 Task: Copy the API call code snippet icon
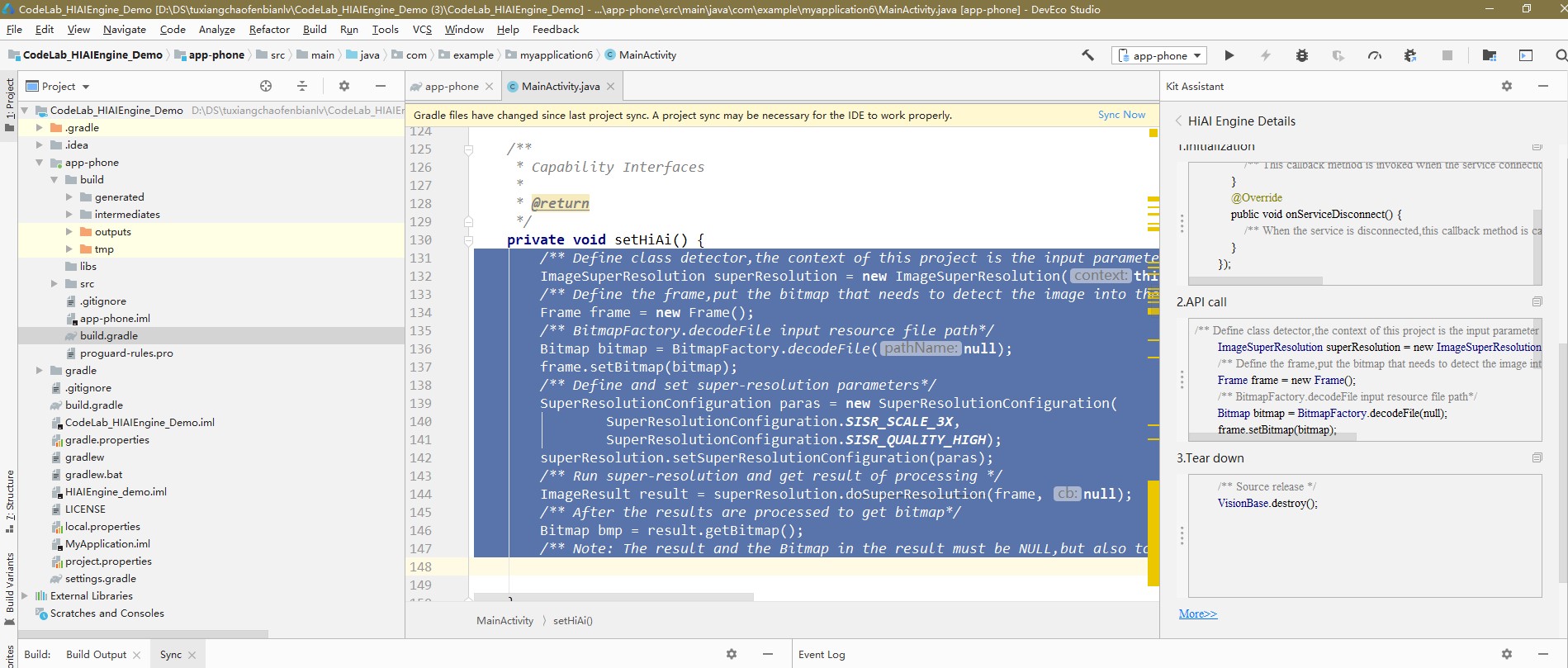pyautogui.click(x=1537, y=302)
